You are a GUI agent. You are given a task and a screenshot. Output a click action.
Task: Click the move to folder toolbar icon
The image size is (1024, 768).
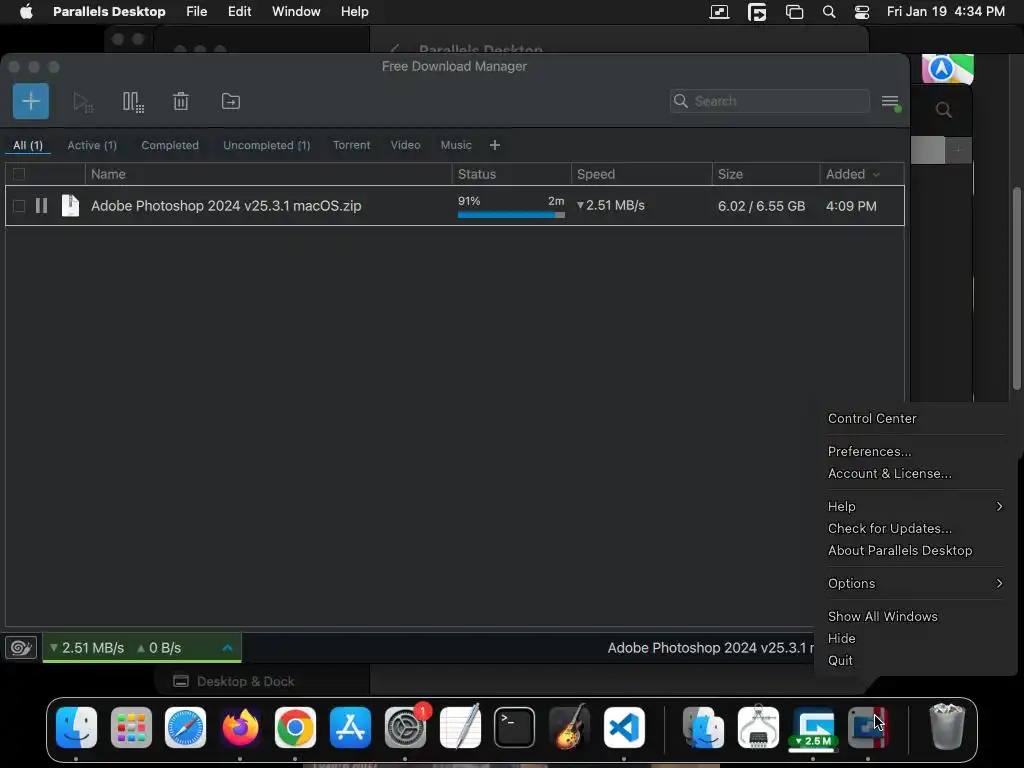(x=231, y=101)
